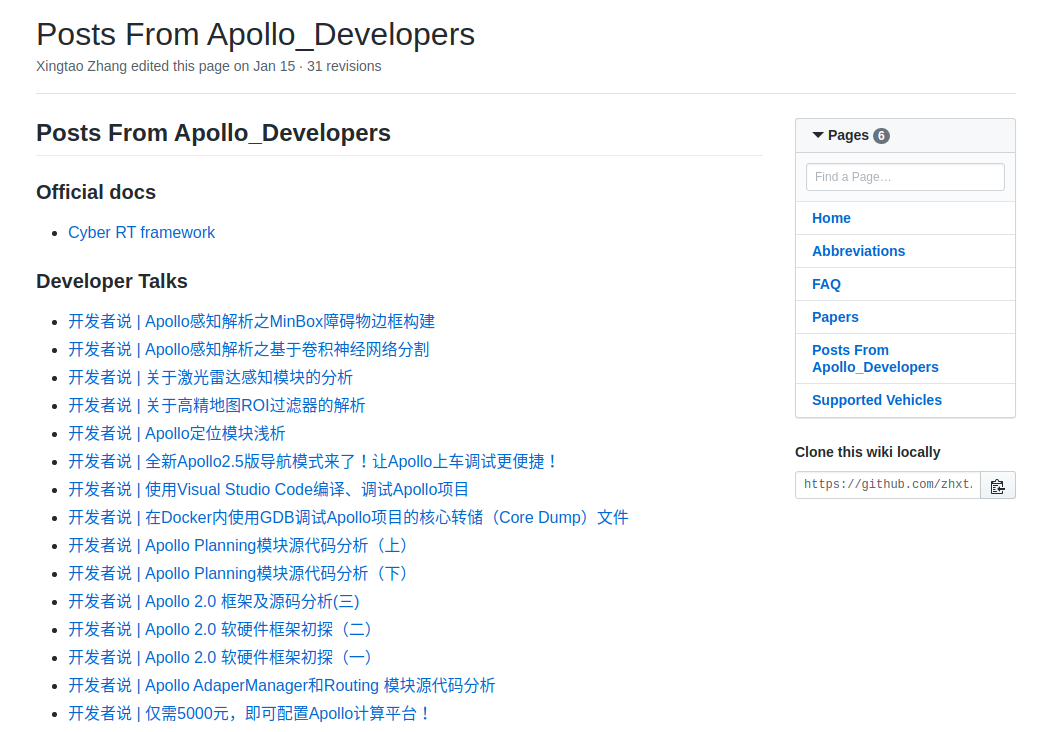Open the Cyber RT framework link
This screenshot has height=732, width=1046.
coord(141,232)
